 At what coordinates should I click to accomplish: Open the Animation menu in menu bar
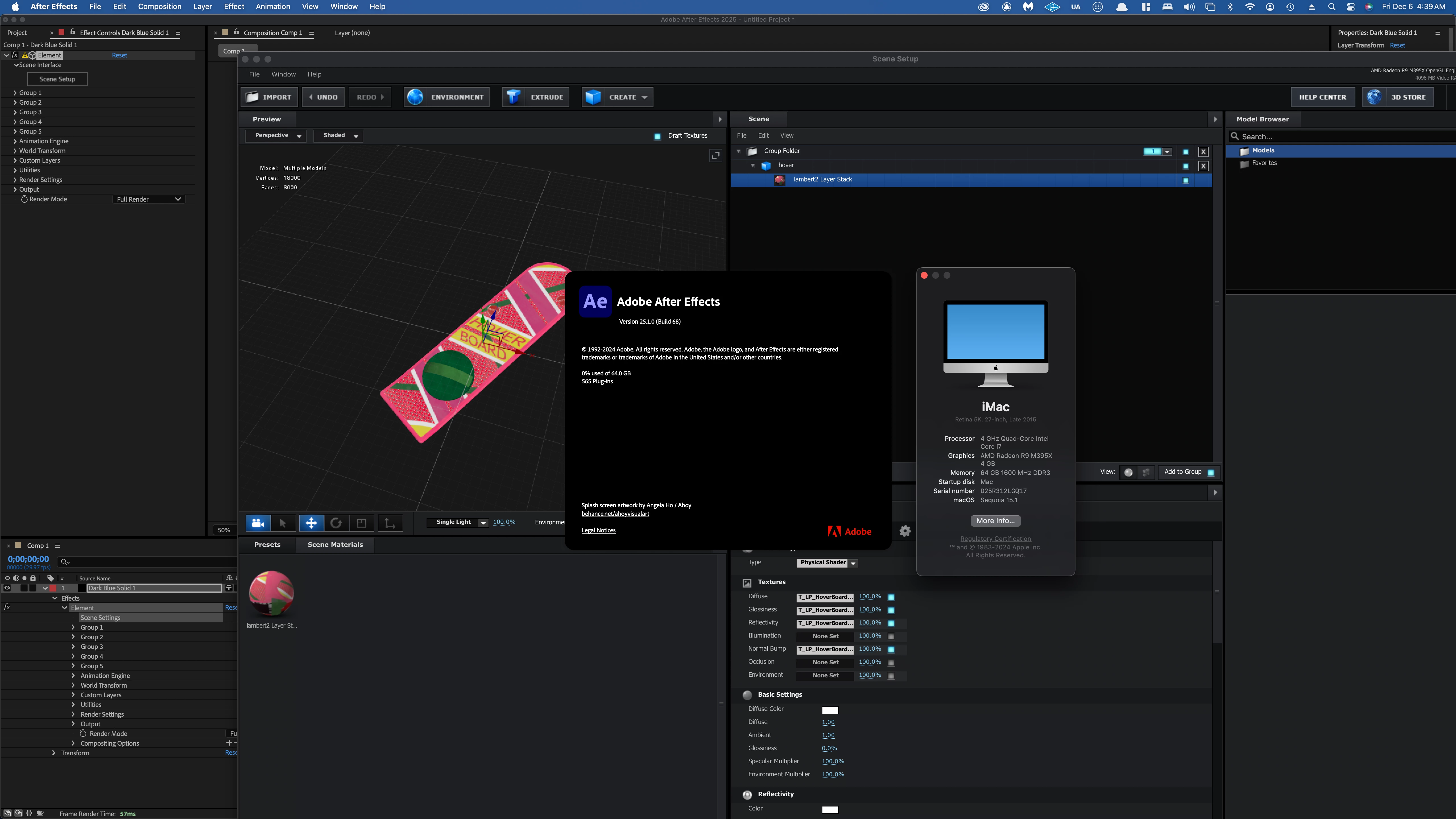tap(272, 7)
